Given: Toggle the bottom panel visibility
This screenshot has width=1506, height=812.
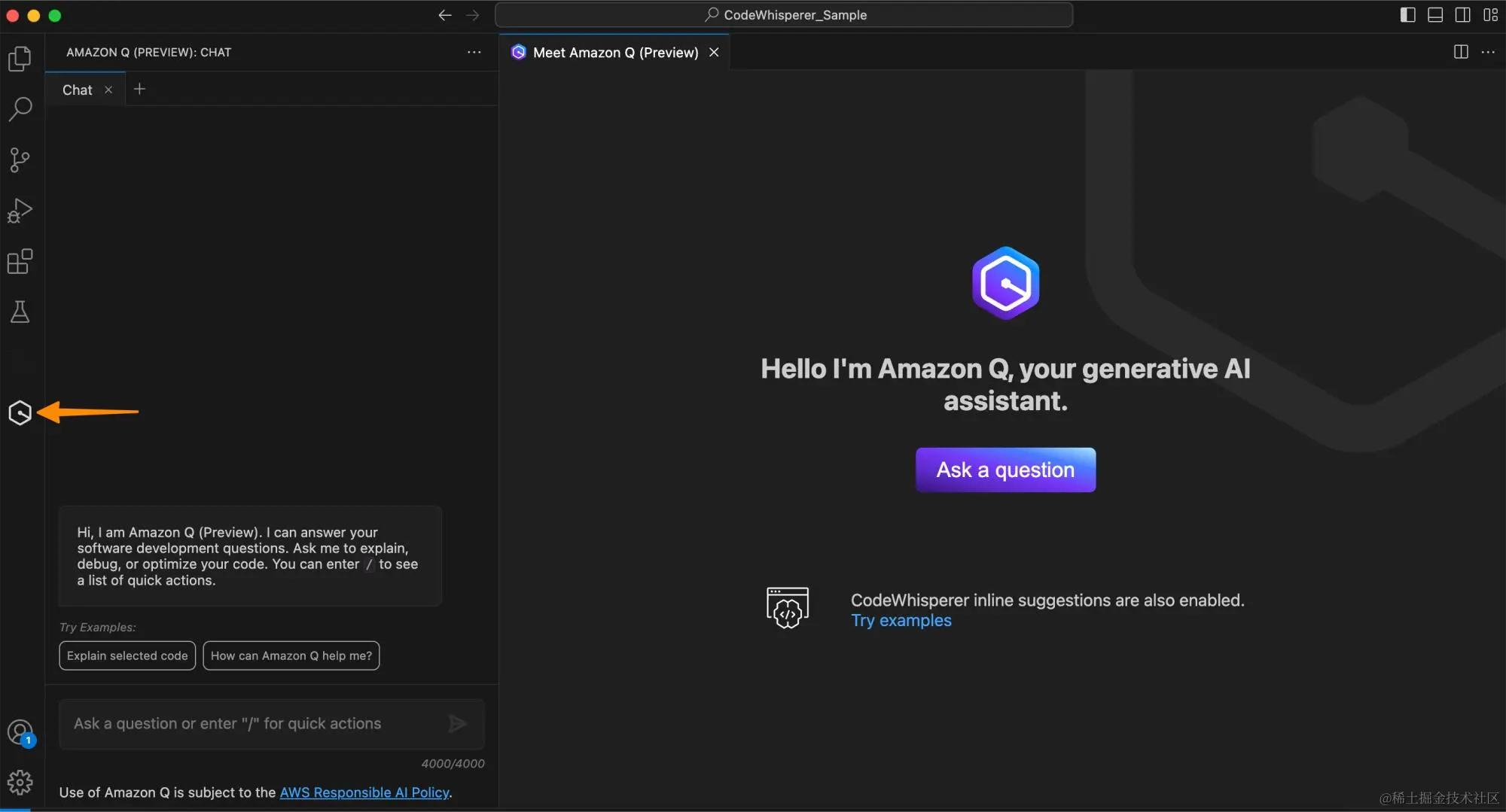Looking at the screenshot, I should [x=1435, y=14].
